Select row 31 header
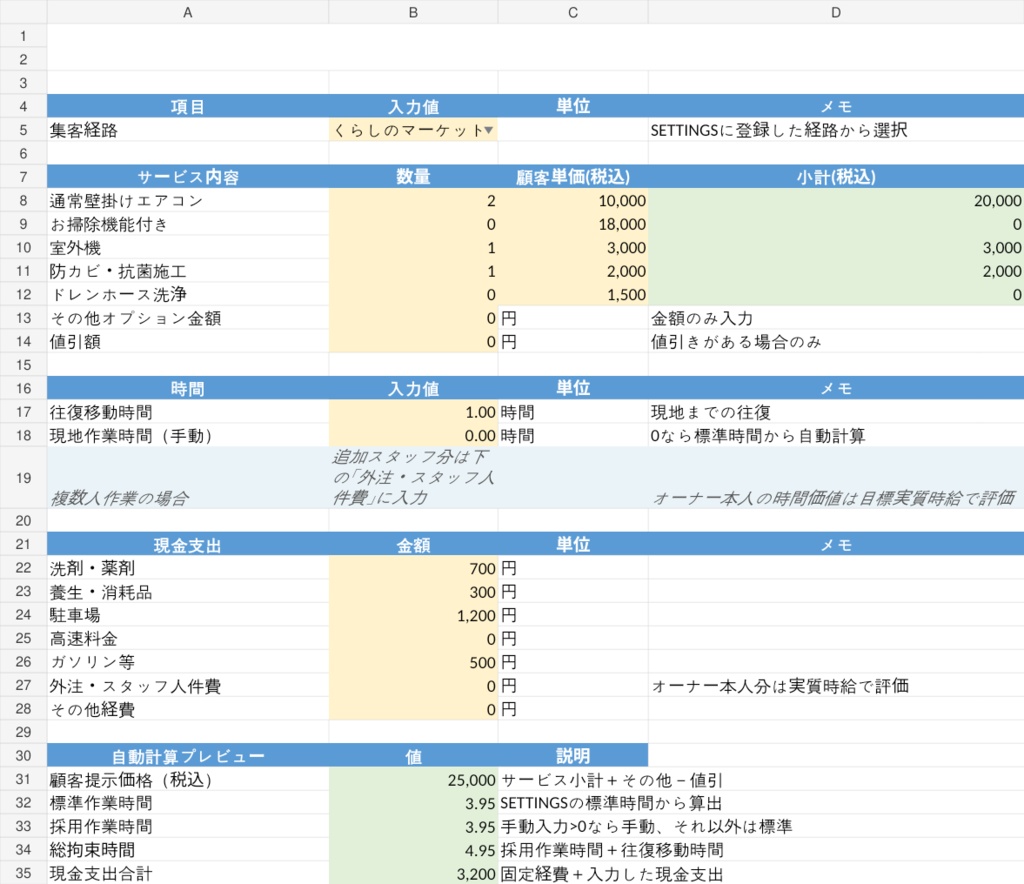The image size is (1024, 884). [x=24, y=779]
